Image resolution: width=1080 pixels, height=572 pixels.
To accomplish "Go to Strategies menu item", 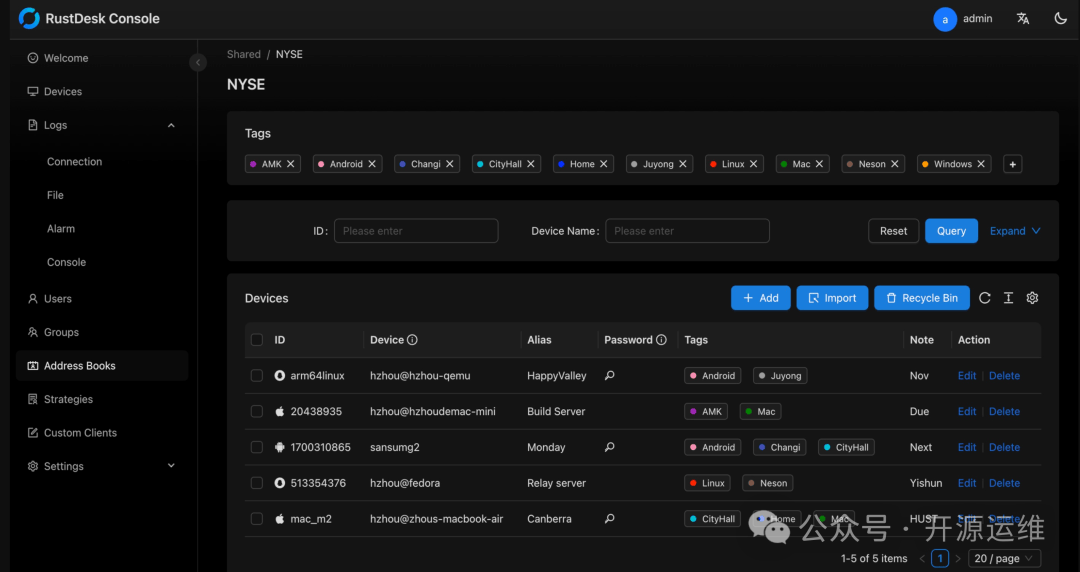I will [68, 399].
